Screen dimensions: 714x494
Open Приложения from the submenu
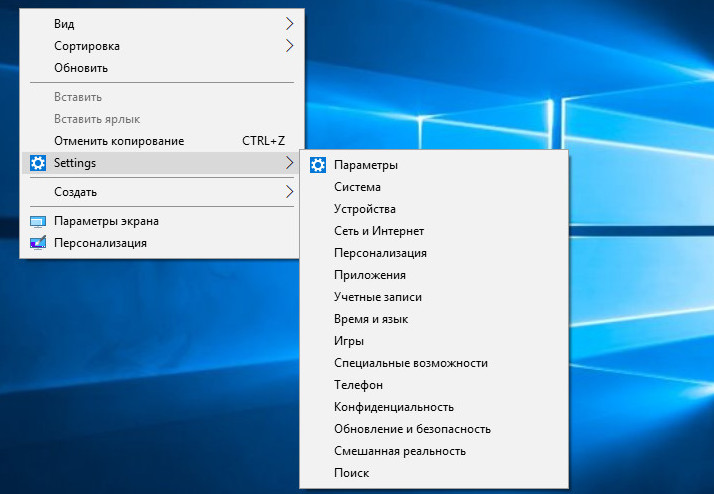click(x=434, y=275)
